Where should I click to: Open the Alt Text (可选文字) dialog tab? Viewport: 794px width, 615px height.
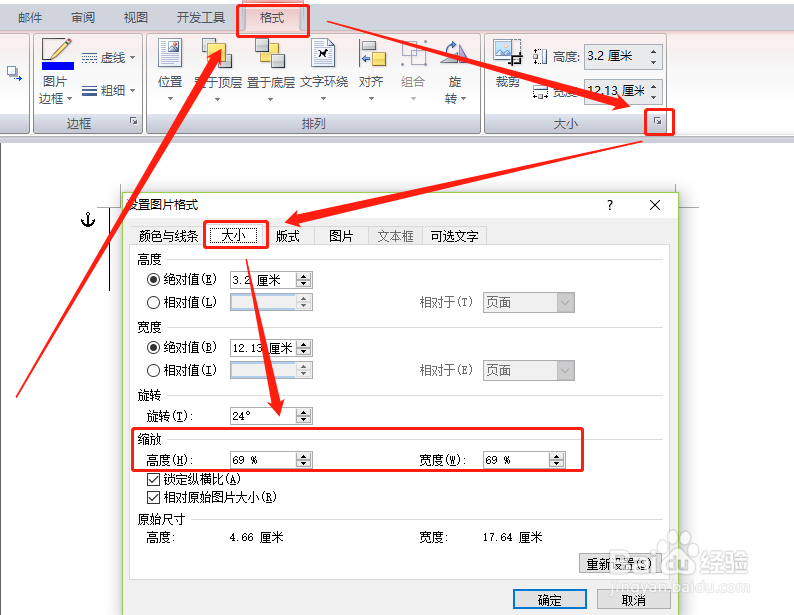coord(454,236)
